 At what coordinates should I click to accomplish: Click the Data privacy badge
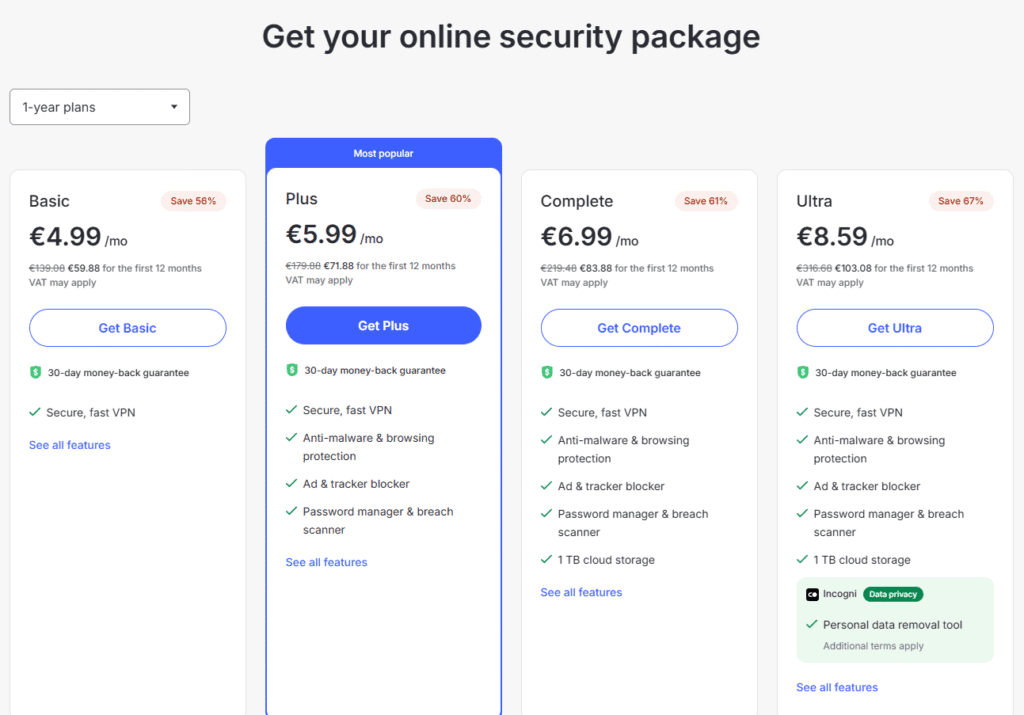pyautogui.click(x=893, y=594)
